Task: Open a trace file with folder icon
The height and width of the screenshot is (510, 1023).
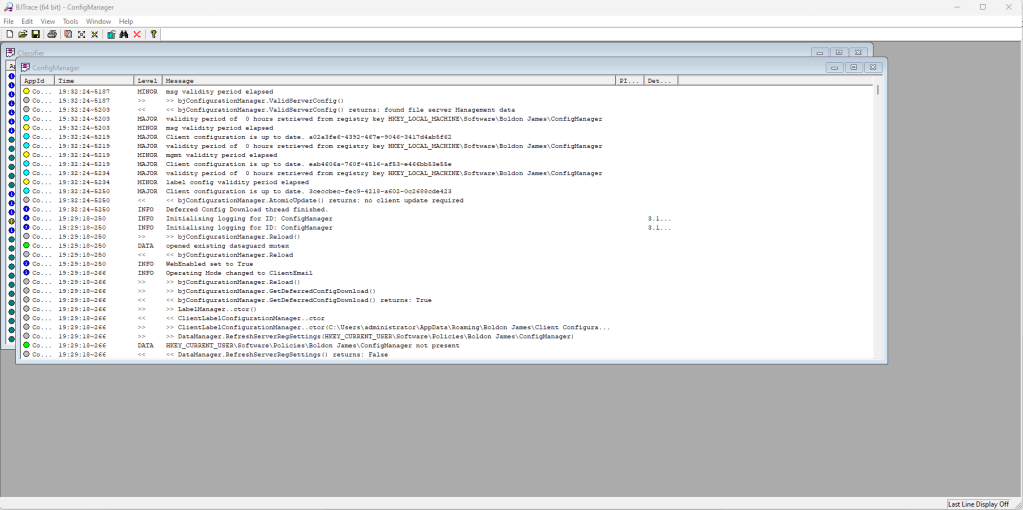Action: coord(22,34)
